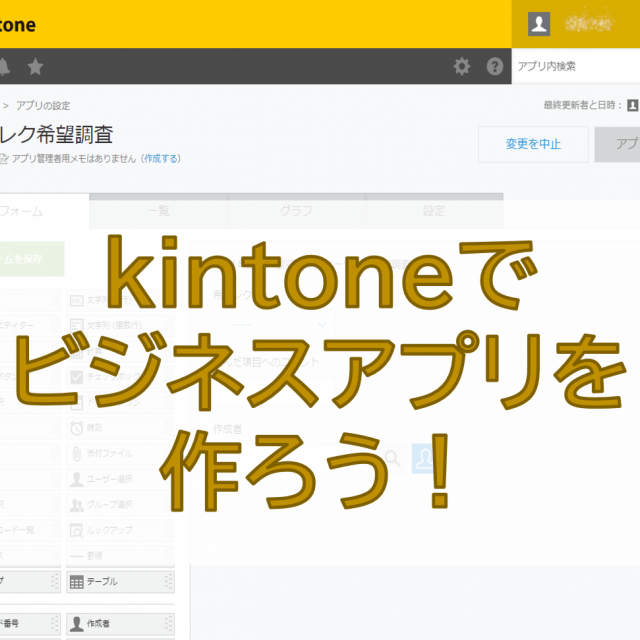The image size is (640, 640).
Task: Click the アプリ内検索 search field
Action: (576, 66)
